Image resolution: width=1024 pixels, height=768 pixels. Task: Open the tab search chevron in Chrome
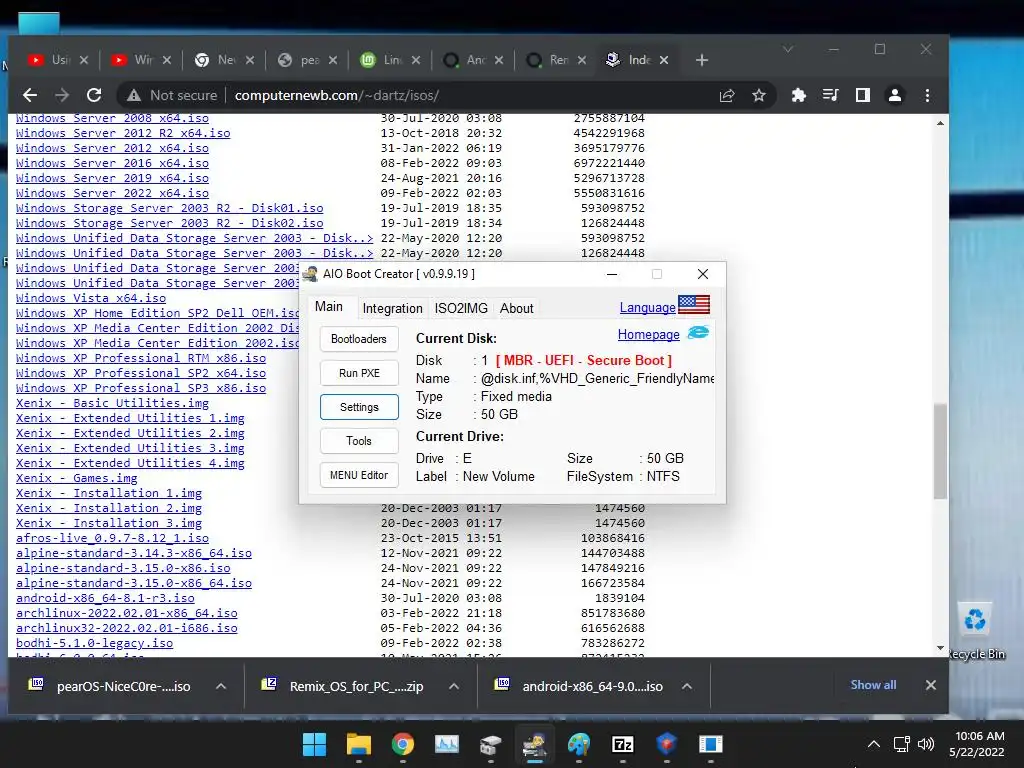[788, 49]
